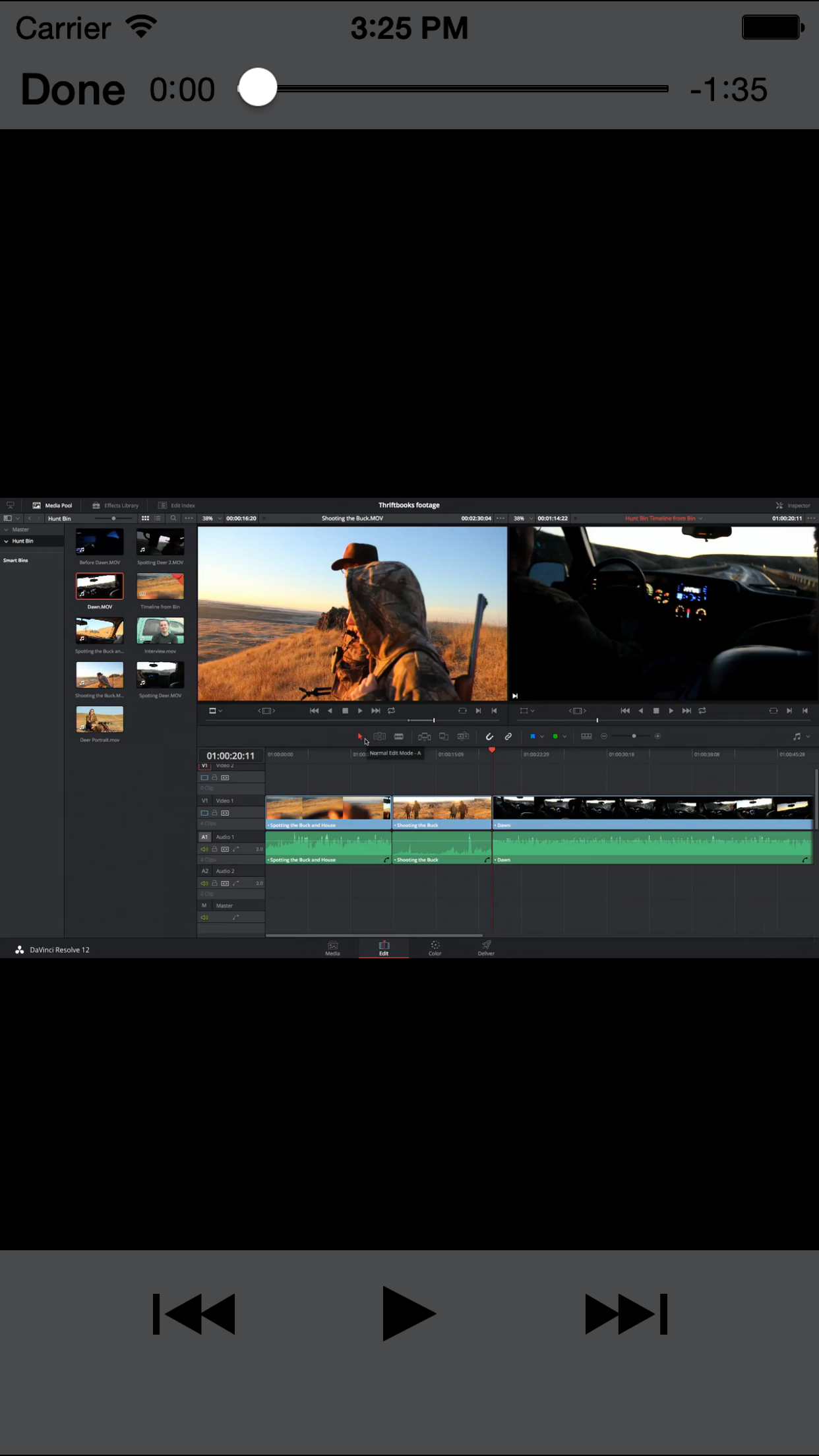The height and width of the screenshot is (1456, 819).
Task: Click the media pool search icon
Action: [173, 518]
